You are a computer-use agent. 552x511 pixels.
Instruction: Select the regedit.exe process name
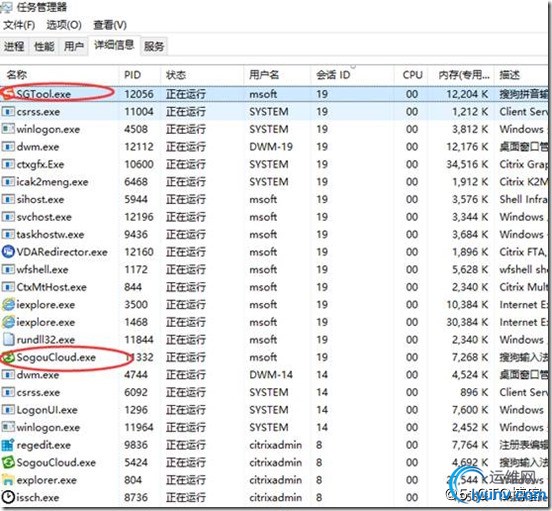tap(44, 445)
